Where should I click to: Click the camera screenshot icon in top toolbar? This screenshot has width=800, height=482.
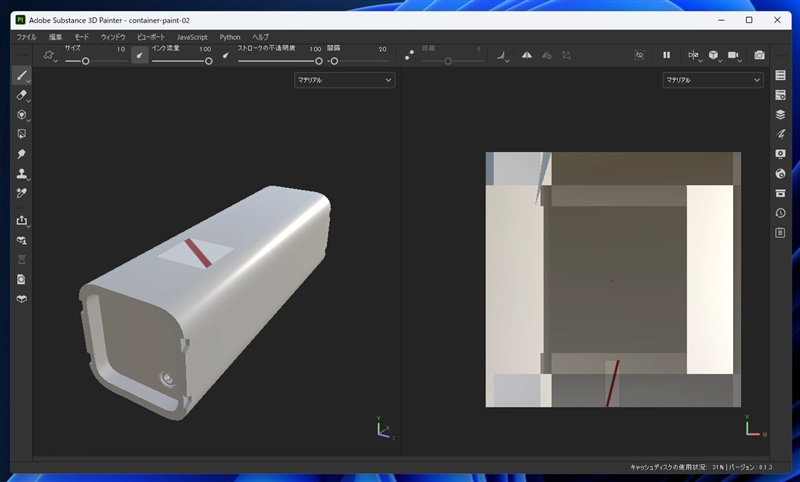(x=759, y=55)
